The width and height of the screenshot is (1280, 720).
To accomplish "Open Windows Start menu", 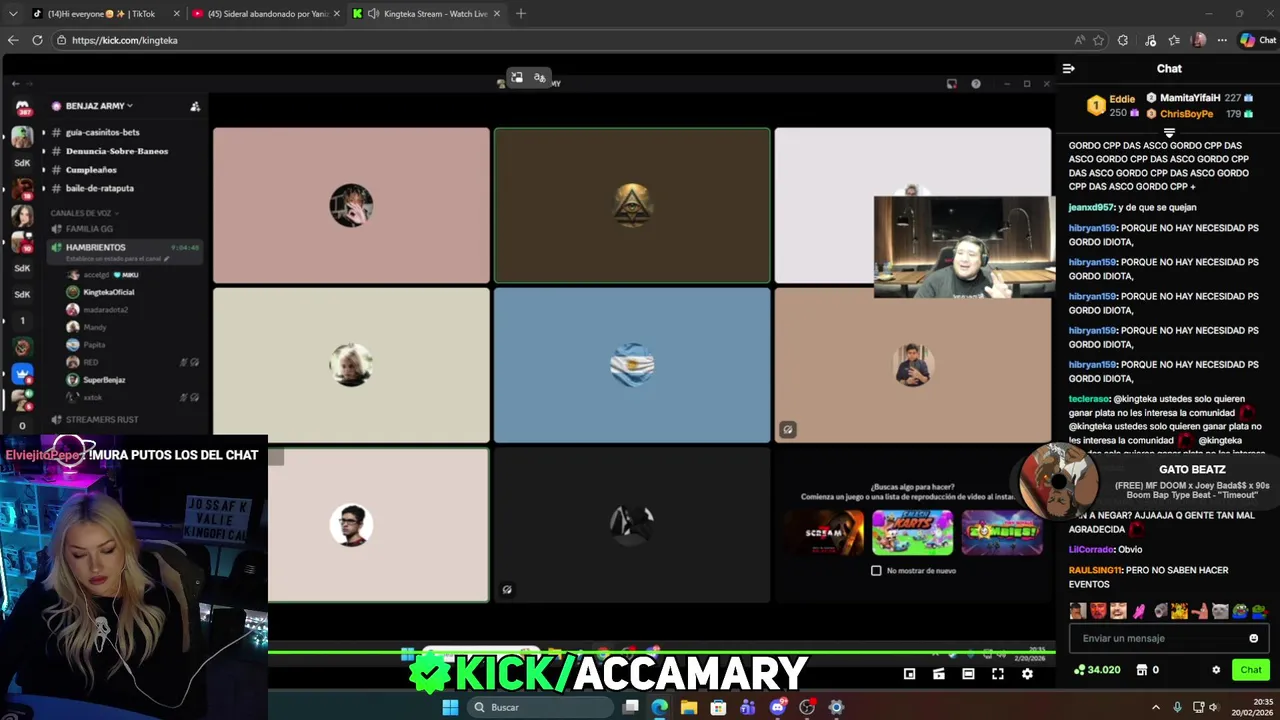I will pos(450,707).
